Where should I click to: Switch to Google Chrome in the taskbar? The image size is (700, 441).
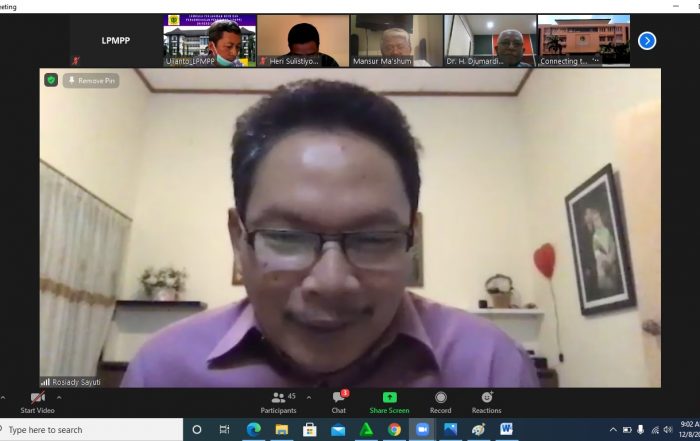coord(394,430)
